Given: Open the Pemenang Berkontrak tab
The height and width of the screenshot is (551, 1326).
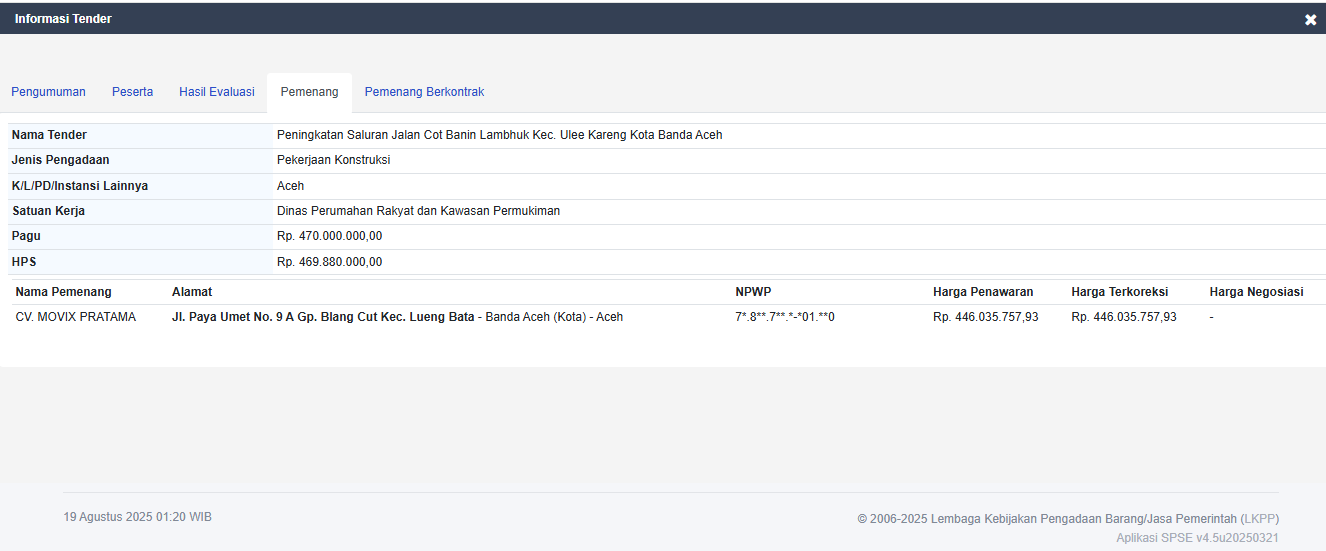Looking at the screenshot, I should coord(424,92).
